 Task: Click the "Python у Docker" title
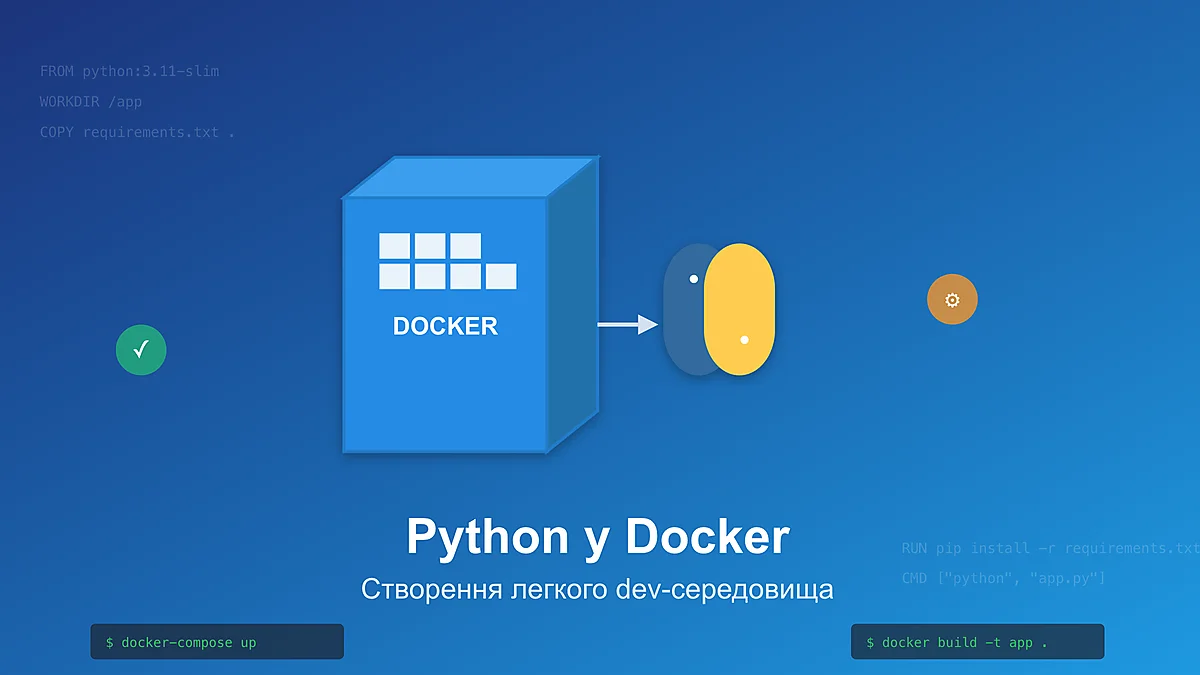[x=597, y=537]
